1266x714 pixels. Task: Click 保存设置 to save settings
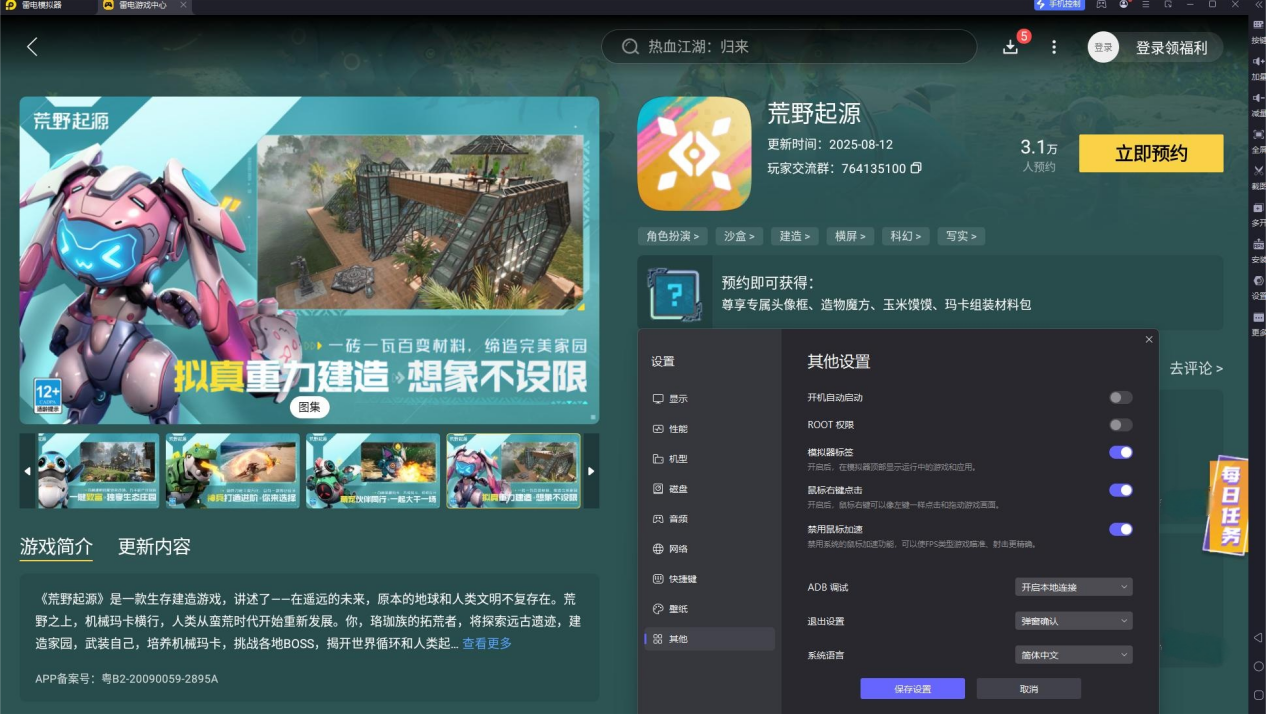pos(911,688)
